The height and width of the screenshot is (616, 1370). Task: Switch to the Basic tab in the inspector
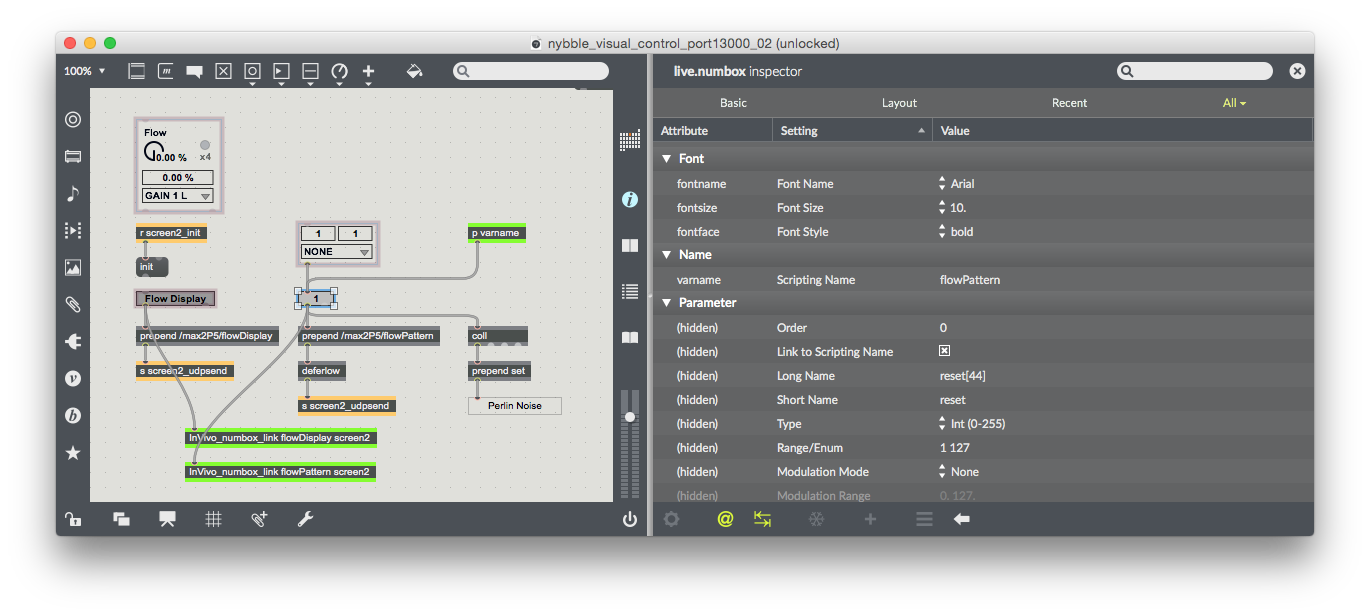point(733,102)
